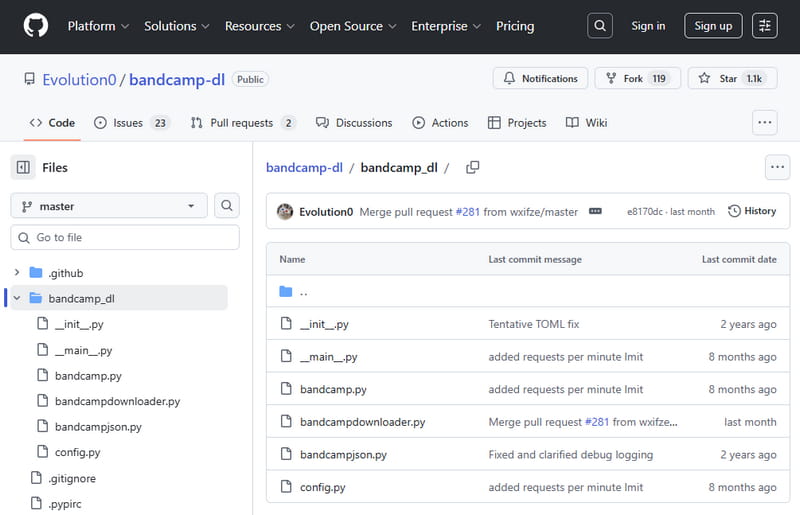Screen dimensions: 800x515
Task: Open bandcamp.py in file table
Action: (x=333, y=389)
